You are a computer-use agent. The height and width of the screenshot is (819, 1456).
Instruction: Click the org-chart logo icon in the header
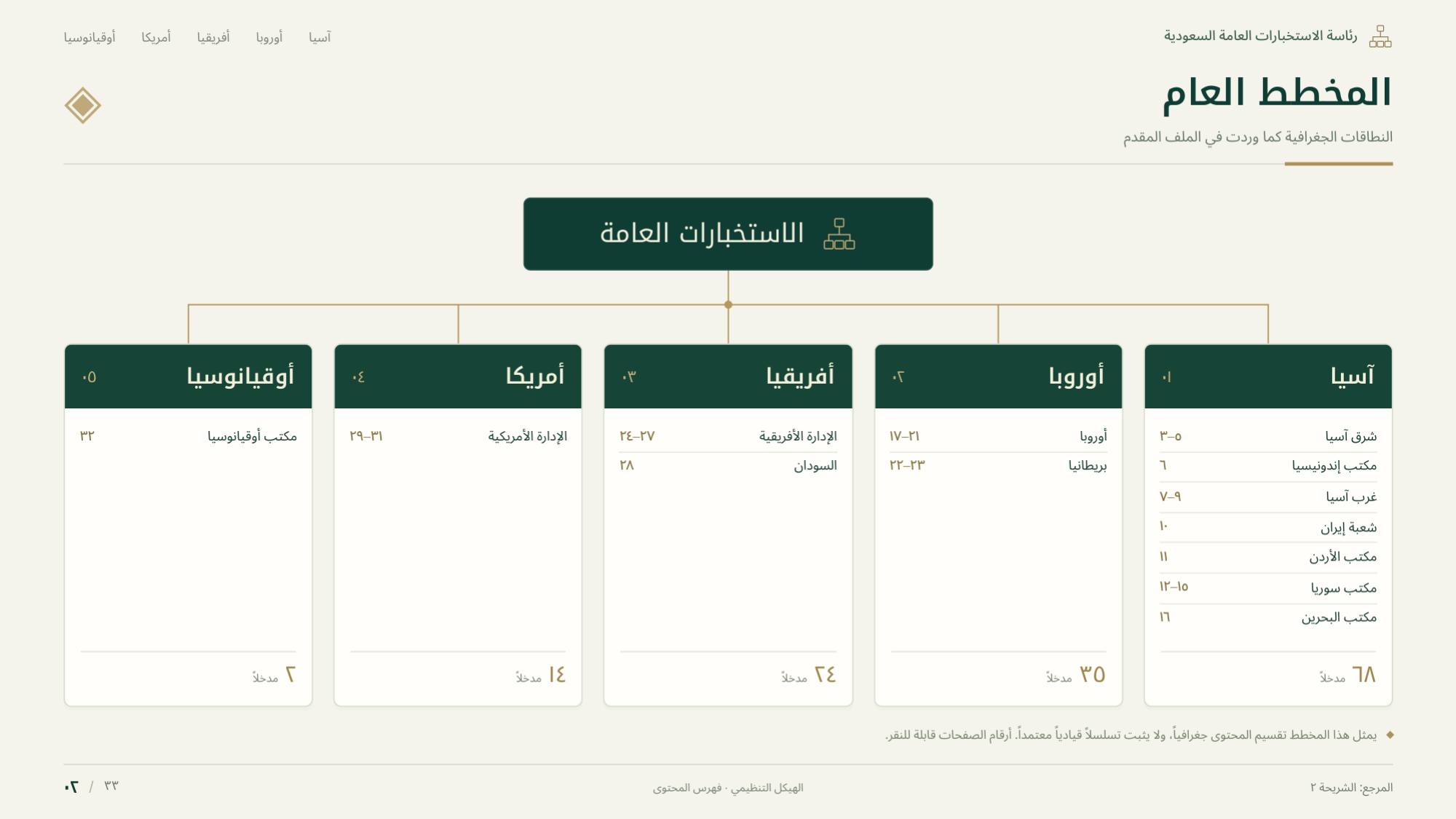tap(1380, 36)
